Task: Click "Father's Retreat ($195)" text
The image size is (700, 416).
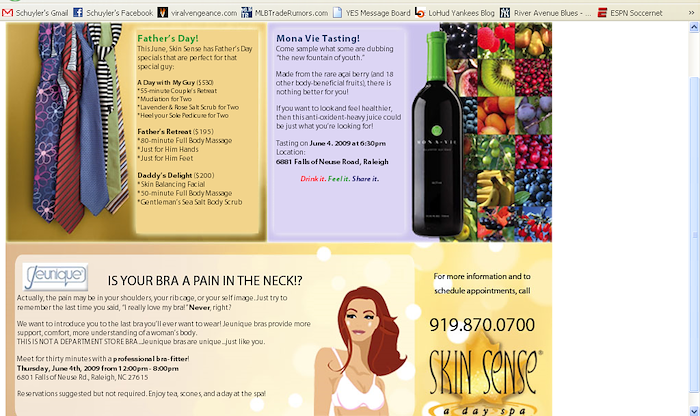Action: click(x=175, y=132)
